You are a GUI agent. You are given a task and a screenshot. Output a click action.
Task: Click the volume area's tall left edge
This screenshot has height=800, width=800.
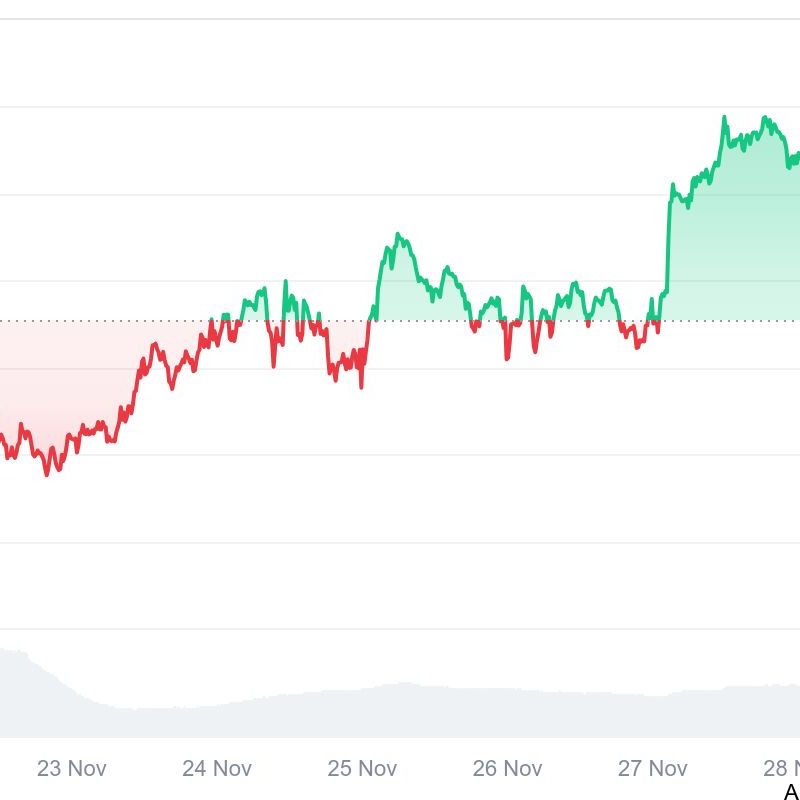tap(10, 690)
